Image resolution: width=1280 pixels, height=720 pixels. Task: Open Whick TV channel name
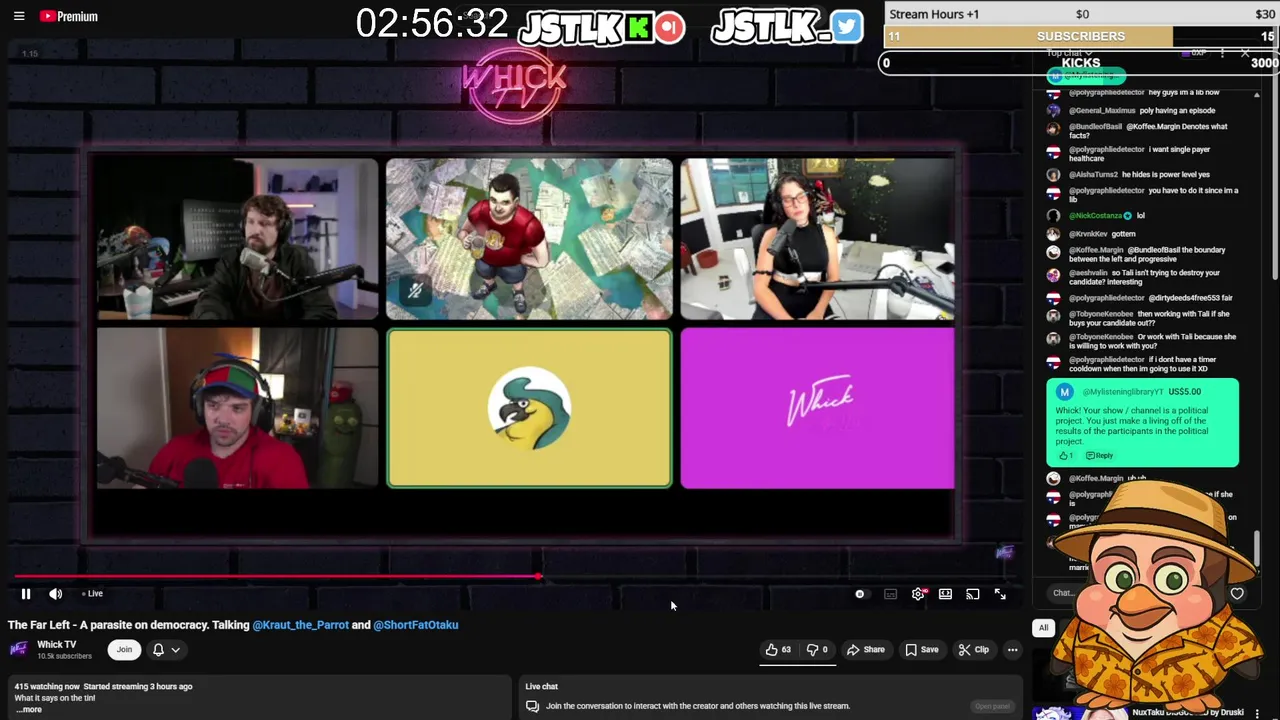click(x=57, y=645)
